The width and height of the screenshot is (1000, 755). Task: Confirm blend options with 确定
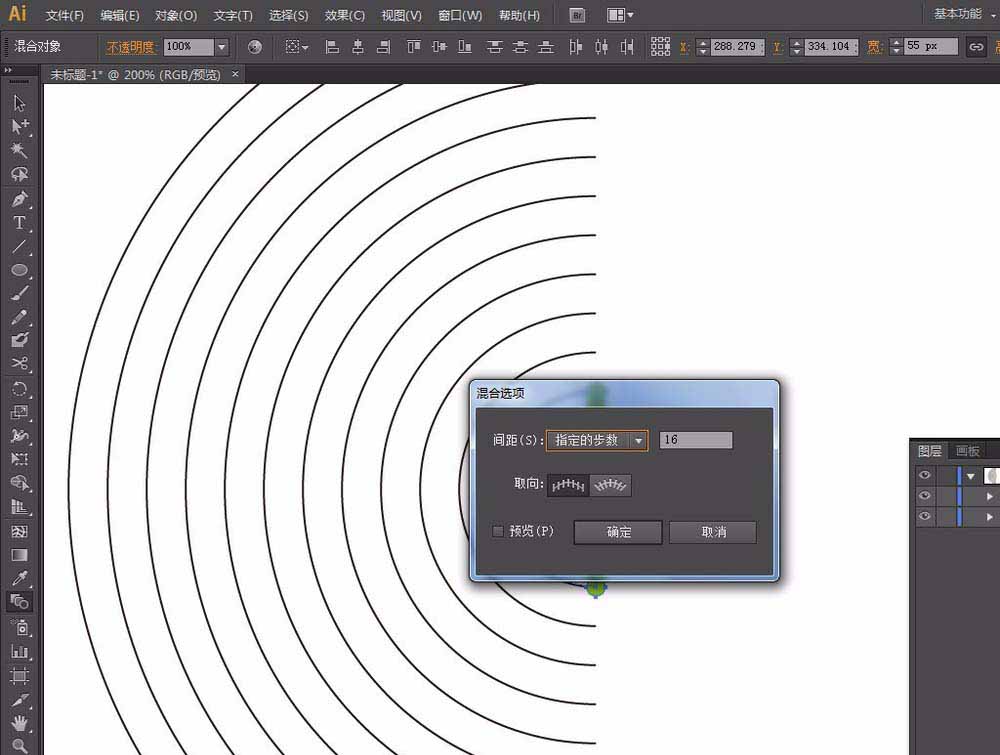point(618,532)
